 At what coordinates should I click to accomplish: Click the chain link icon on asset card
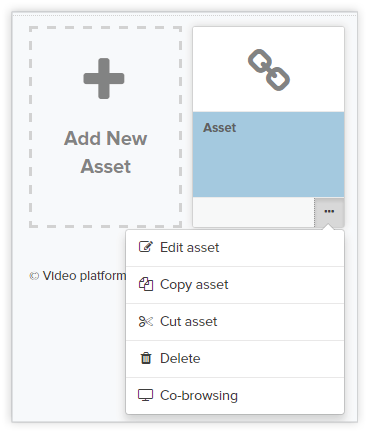269,70
